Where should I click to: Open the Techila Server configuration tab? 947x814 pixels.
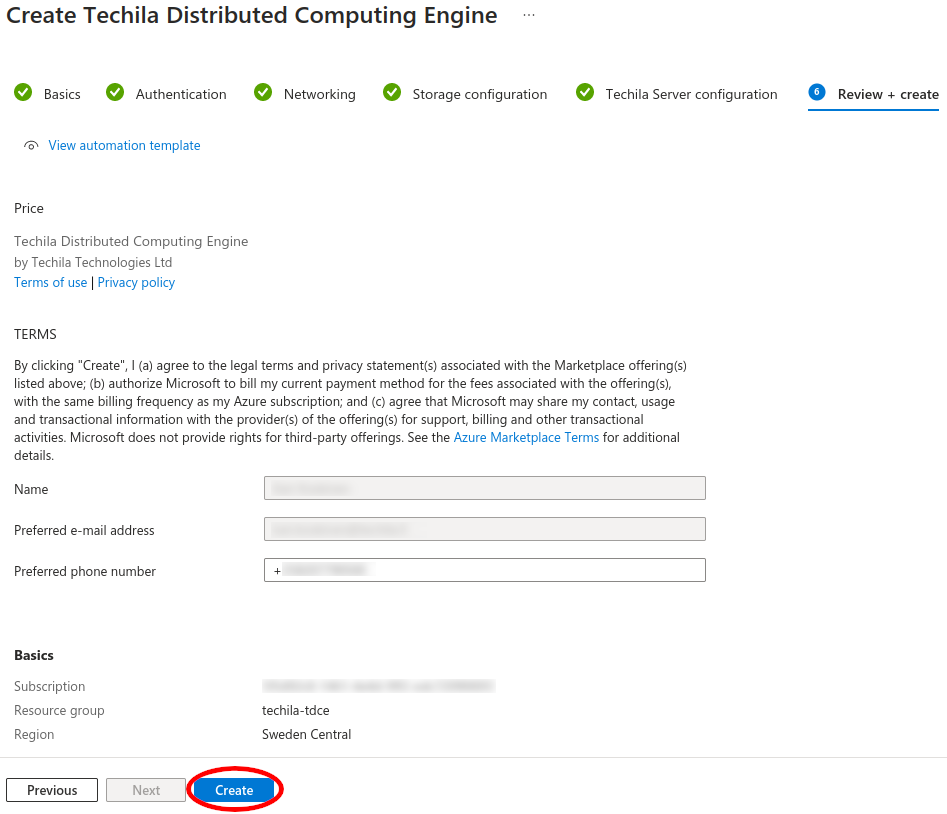(691, 94)
